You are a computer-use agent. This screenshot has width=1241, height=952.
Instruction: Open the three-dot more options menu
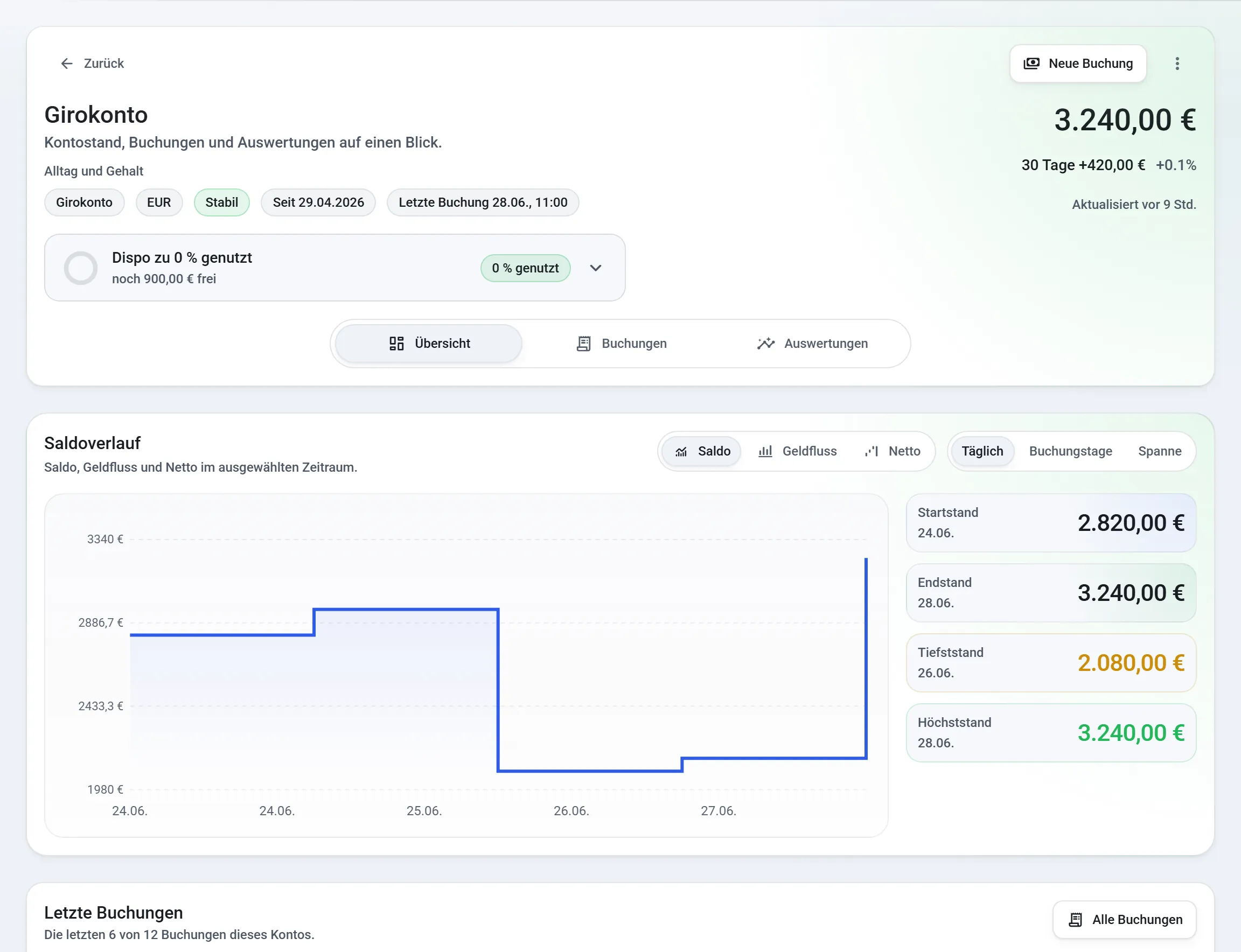(1177, 64)
